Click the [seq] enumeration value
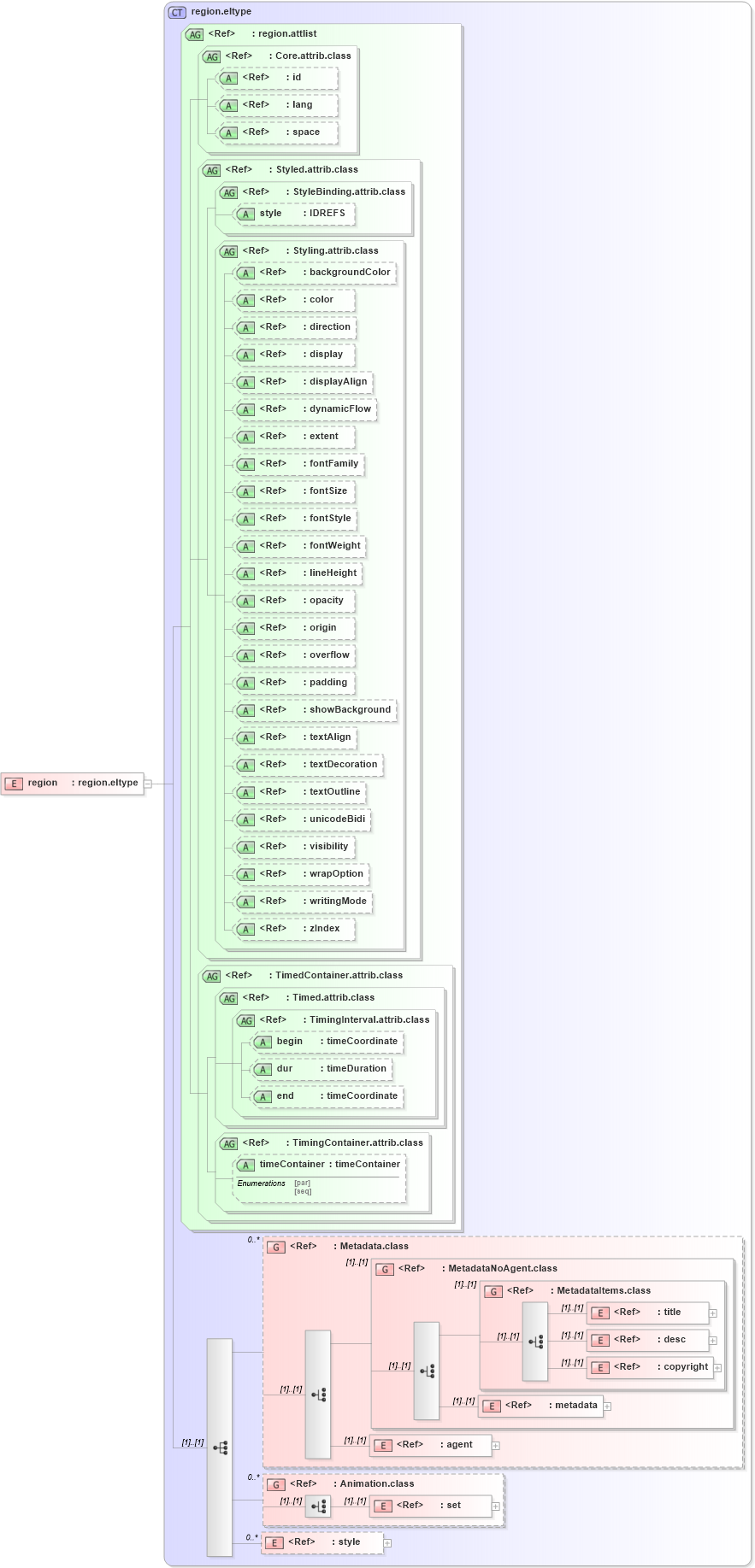The height and width of the screenshot is (1568, 755). click(x=303, y=1192)
